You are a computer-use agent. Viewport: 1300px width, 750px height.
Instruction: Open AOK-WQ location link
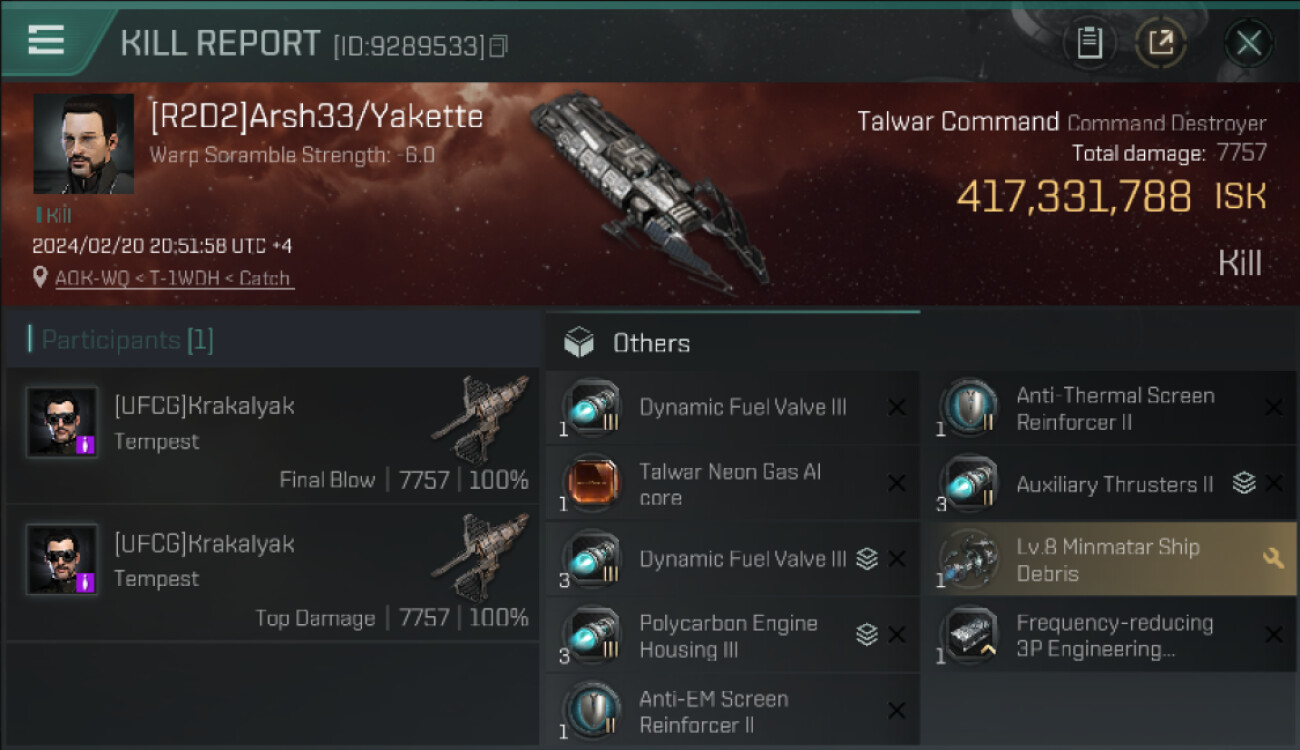click(173, 279)
